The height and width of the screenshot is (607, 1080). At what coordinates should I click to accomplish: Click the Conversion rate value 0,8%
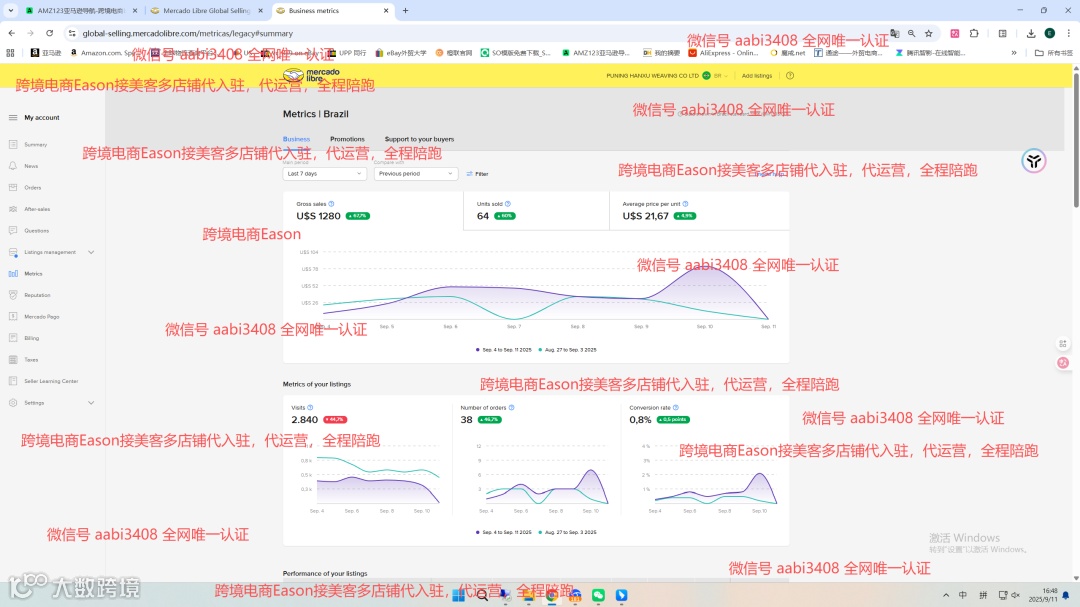640,420
